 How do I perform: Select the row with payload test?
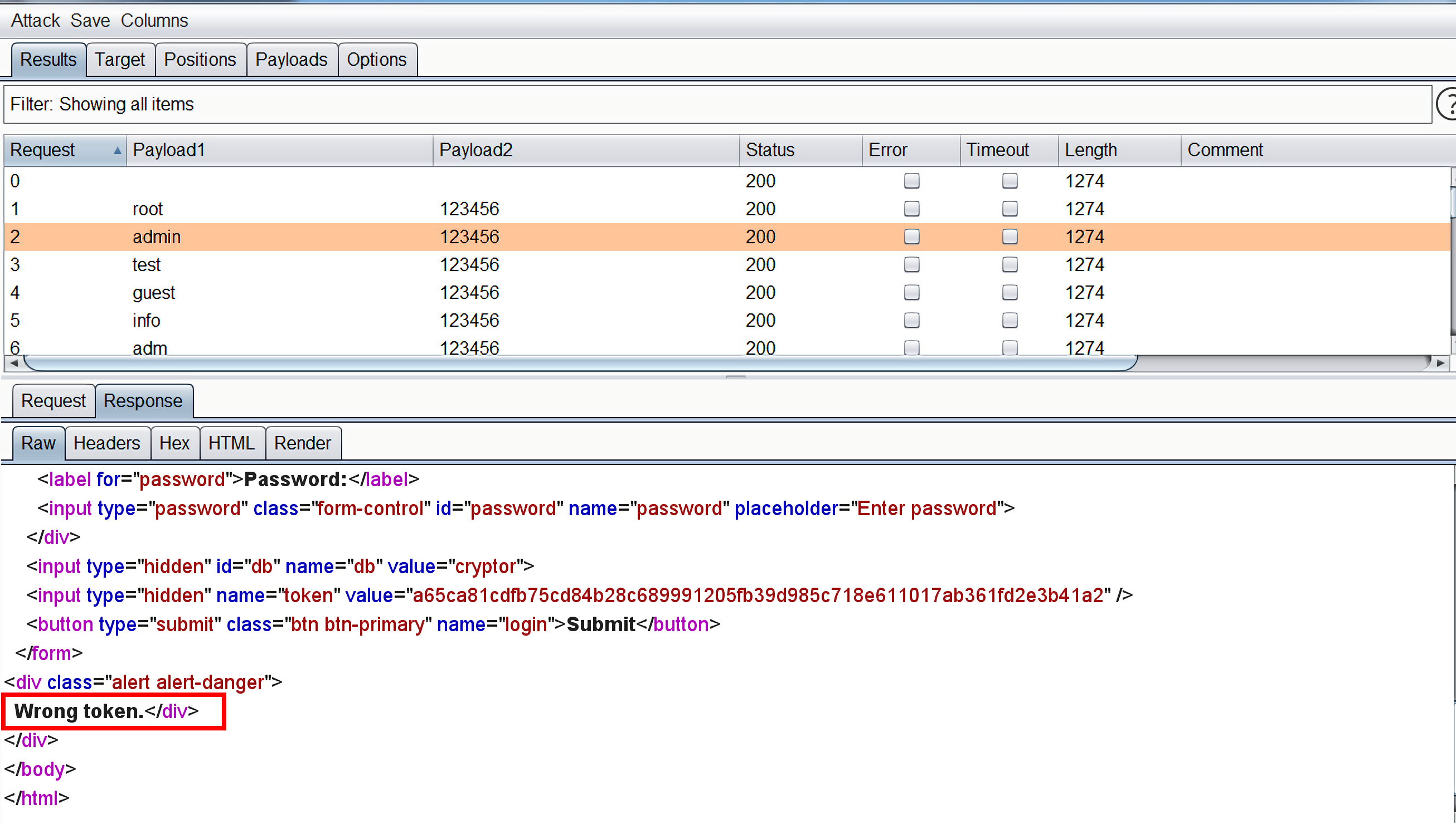[x=727, y=264]
